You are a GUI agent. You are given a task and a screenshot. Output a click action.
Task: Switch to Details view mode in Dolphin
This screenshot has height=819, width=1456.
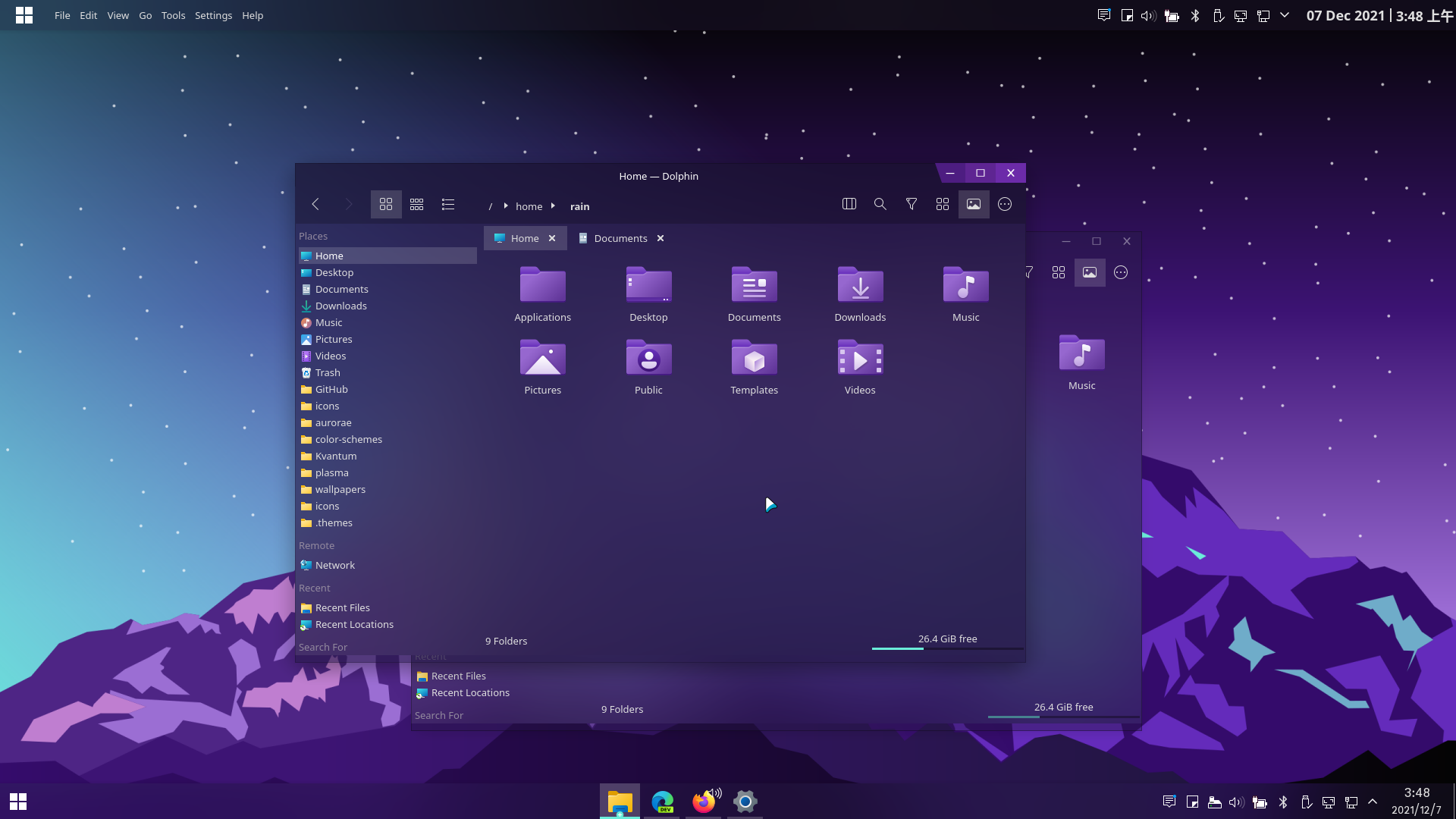point(448,205)
